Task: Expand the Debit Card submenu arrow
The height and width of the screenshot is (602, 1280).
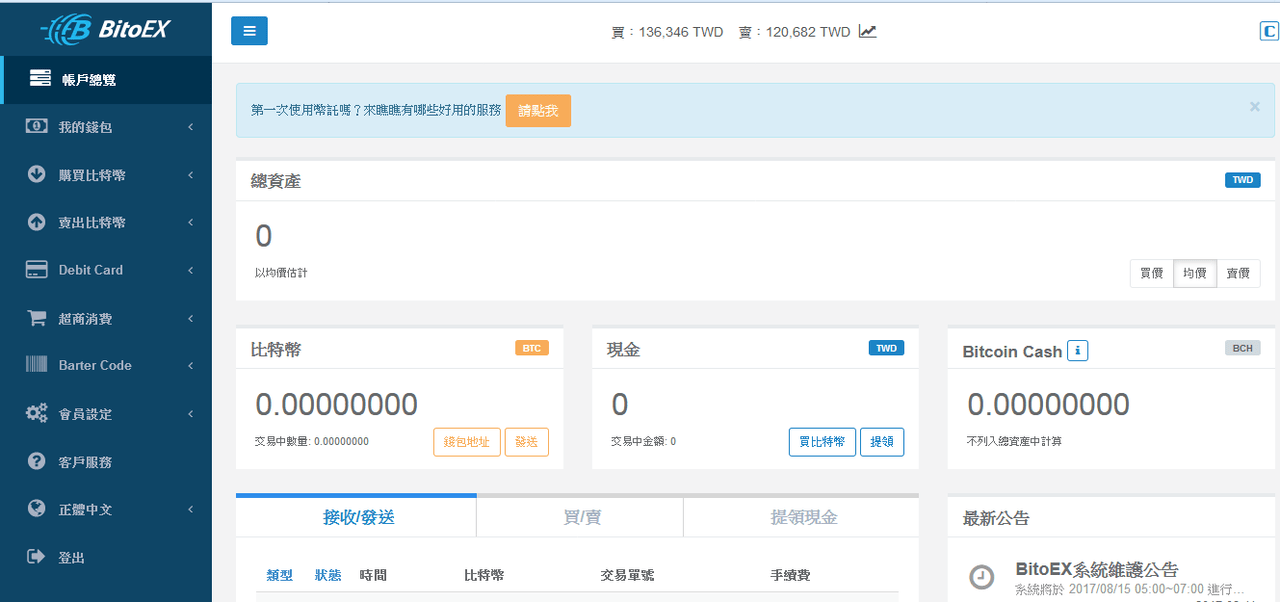Action: pos(190,270)
